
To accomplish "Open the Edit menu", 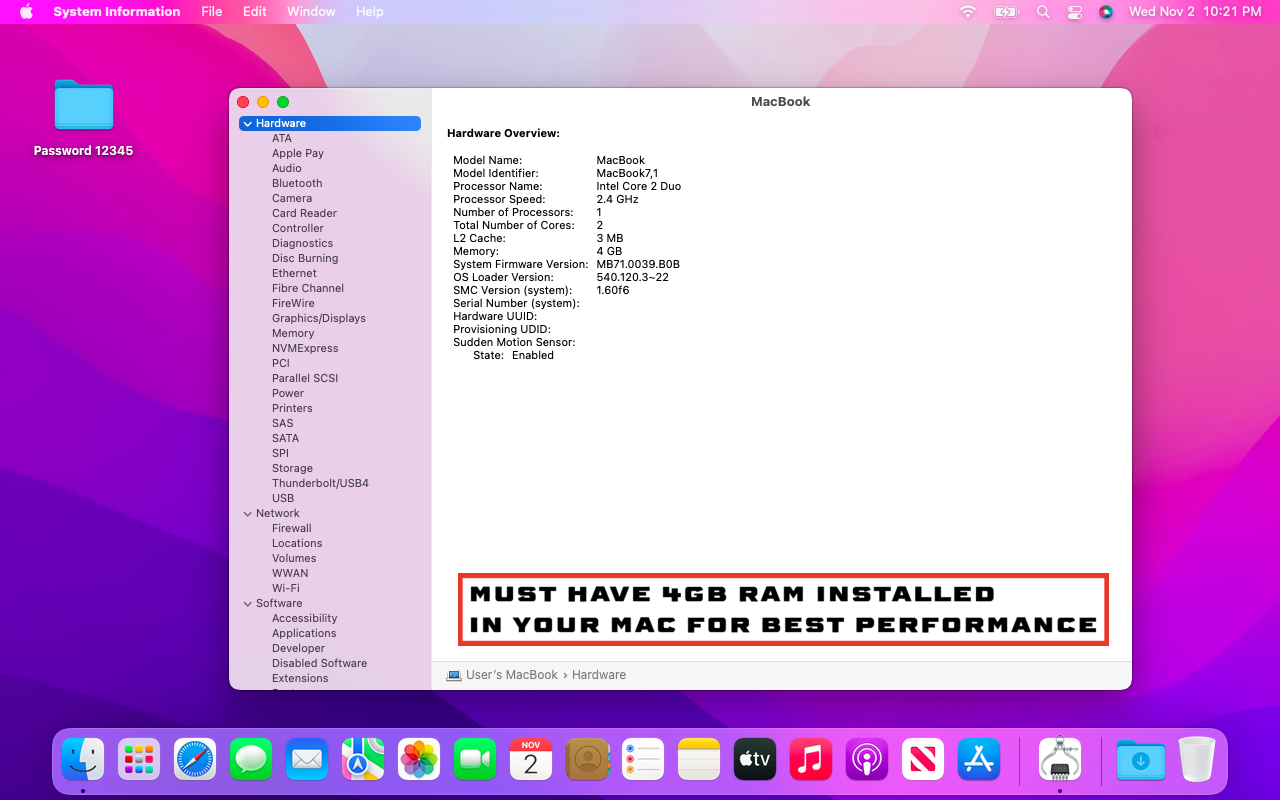I will point(255,12).
